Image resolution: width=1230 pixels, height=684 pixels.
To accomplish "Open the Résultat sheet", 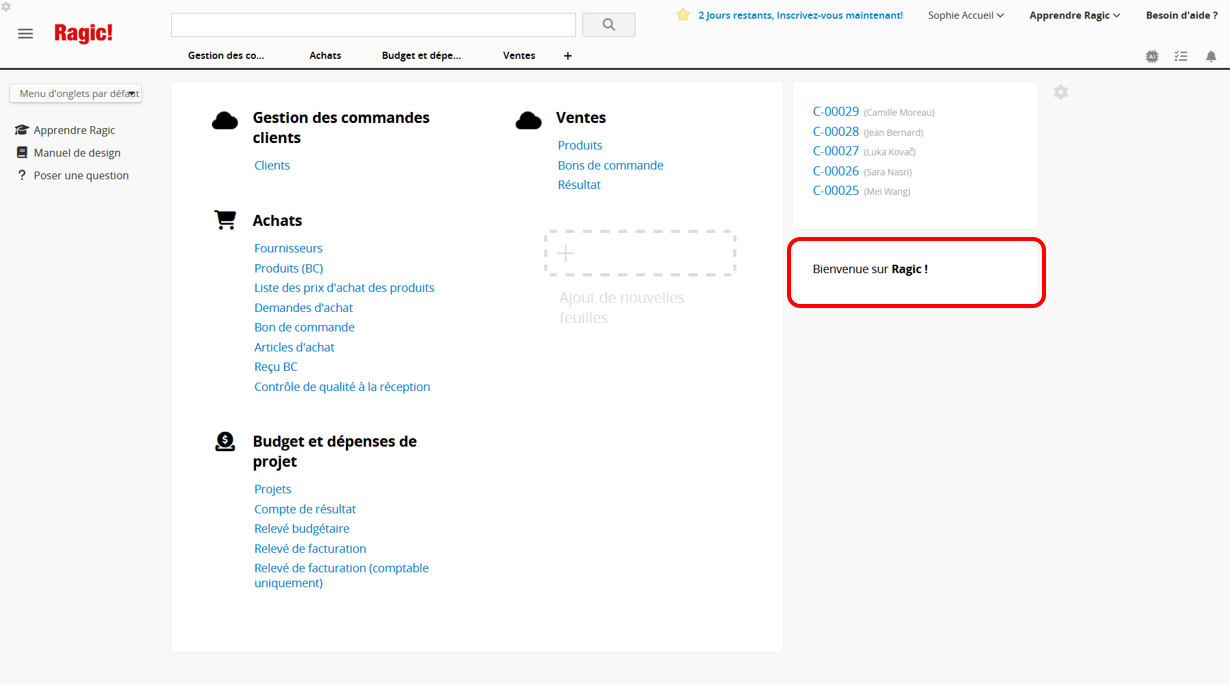I will coord(579,185).
